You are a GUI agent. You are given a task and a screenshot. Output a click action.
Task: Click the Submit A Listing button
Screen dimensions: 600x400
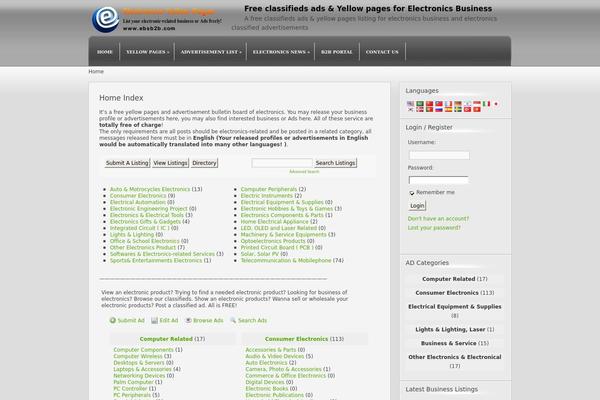[127, 163]
